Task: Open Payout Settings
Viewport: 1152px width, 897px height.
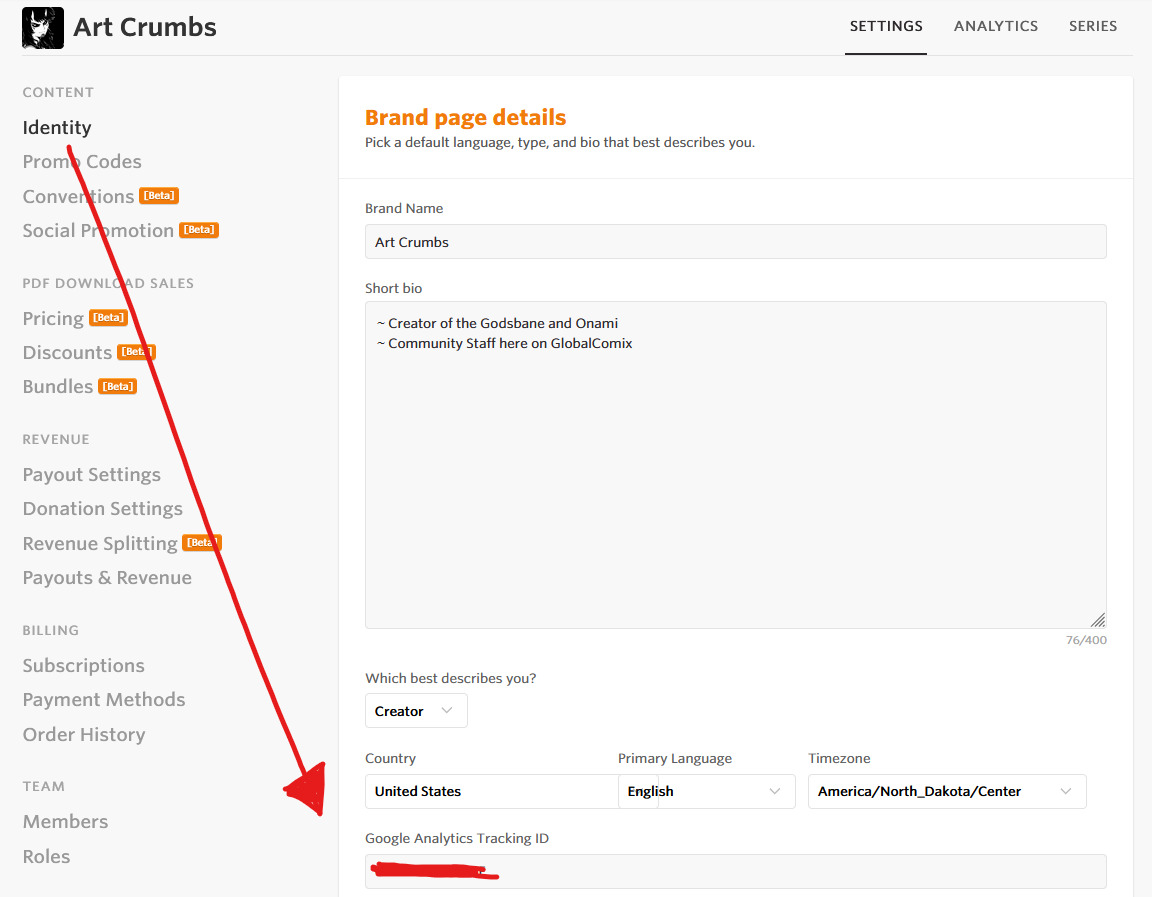Action: [91, 475]
